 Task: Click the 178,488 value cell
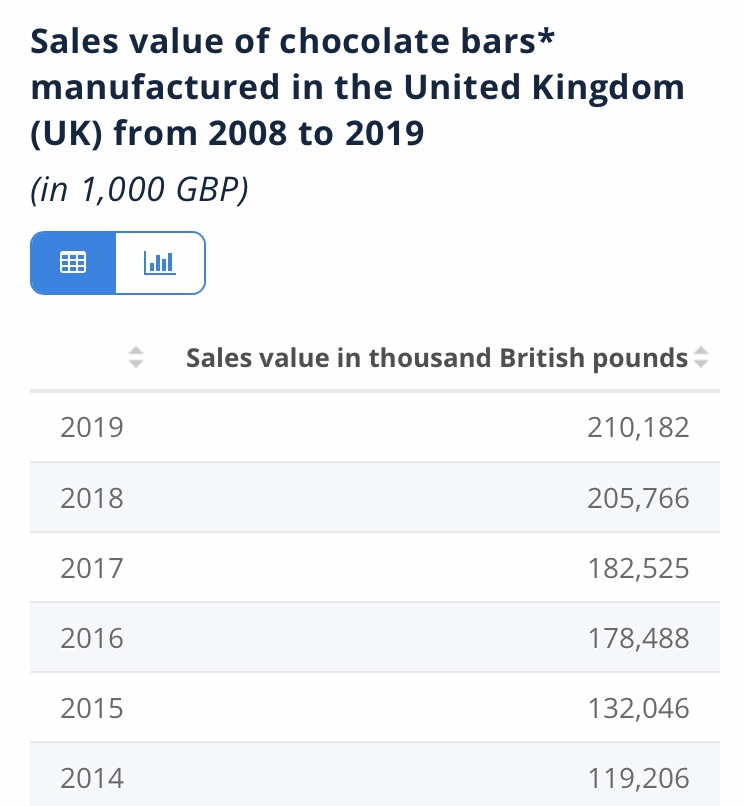638,638
